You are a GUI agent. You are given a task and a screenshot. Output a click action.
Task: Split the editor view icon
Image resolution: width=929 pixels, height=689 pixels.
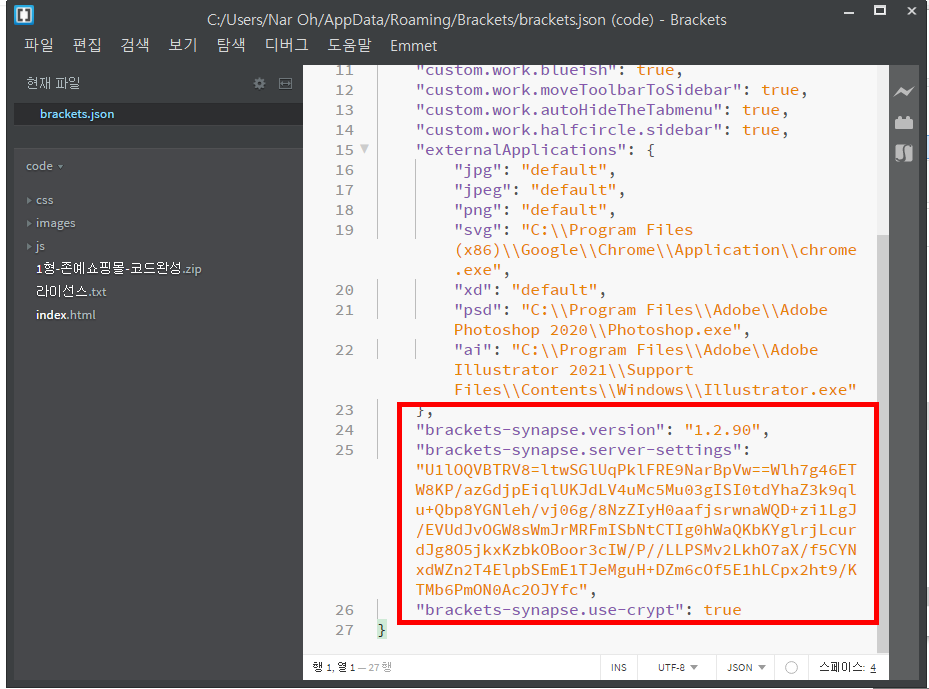pos(286,84)
